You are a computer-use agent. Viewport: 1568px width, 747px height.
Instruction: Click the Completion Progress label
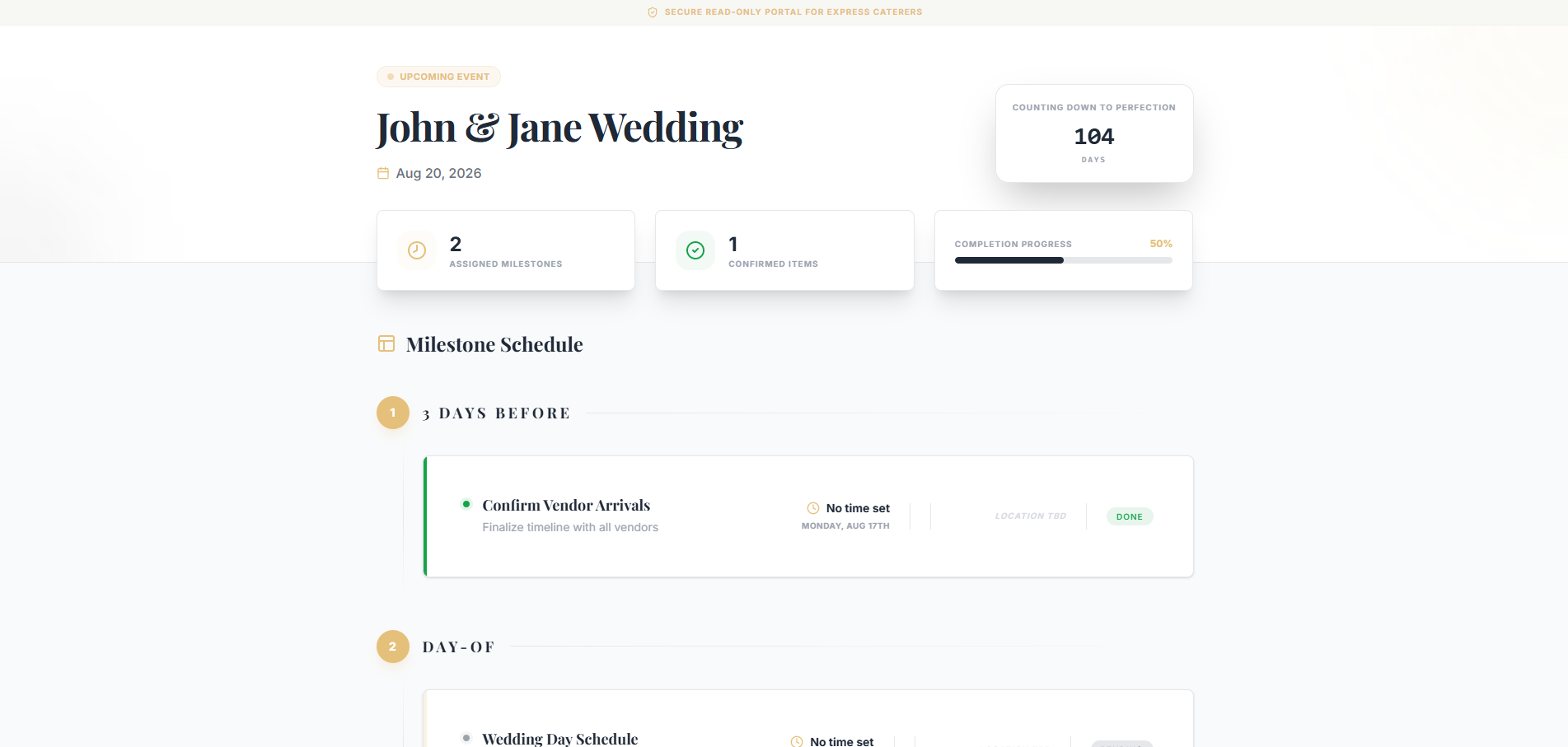[1013, 245]
